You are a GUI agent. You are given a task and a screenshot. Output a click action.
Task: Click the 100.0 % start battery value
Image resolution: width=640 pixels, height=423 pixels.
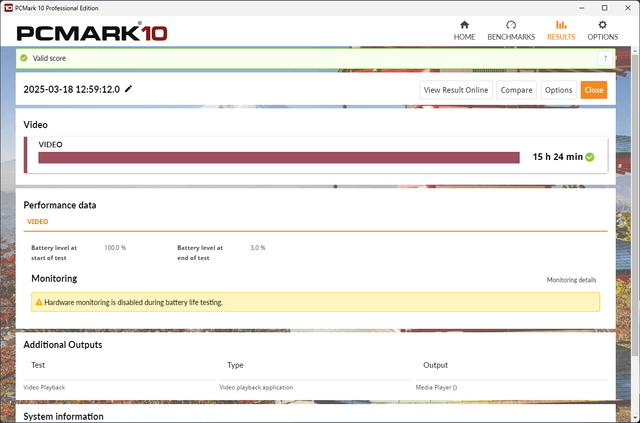tap(115, 247)
